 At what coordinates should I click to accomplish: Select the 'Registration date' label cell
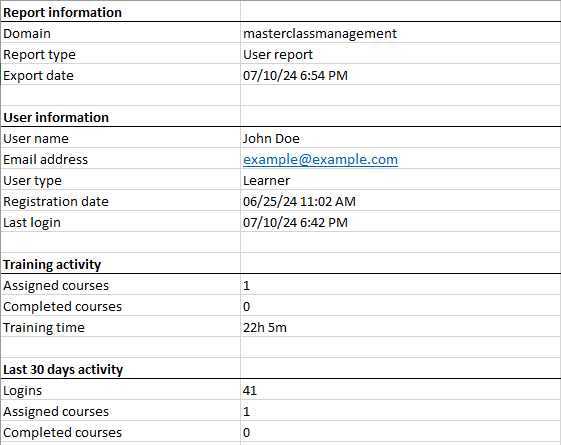[121, 201]
